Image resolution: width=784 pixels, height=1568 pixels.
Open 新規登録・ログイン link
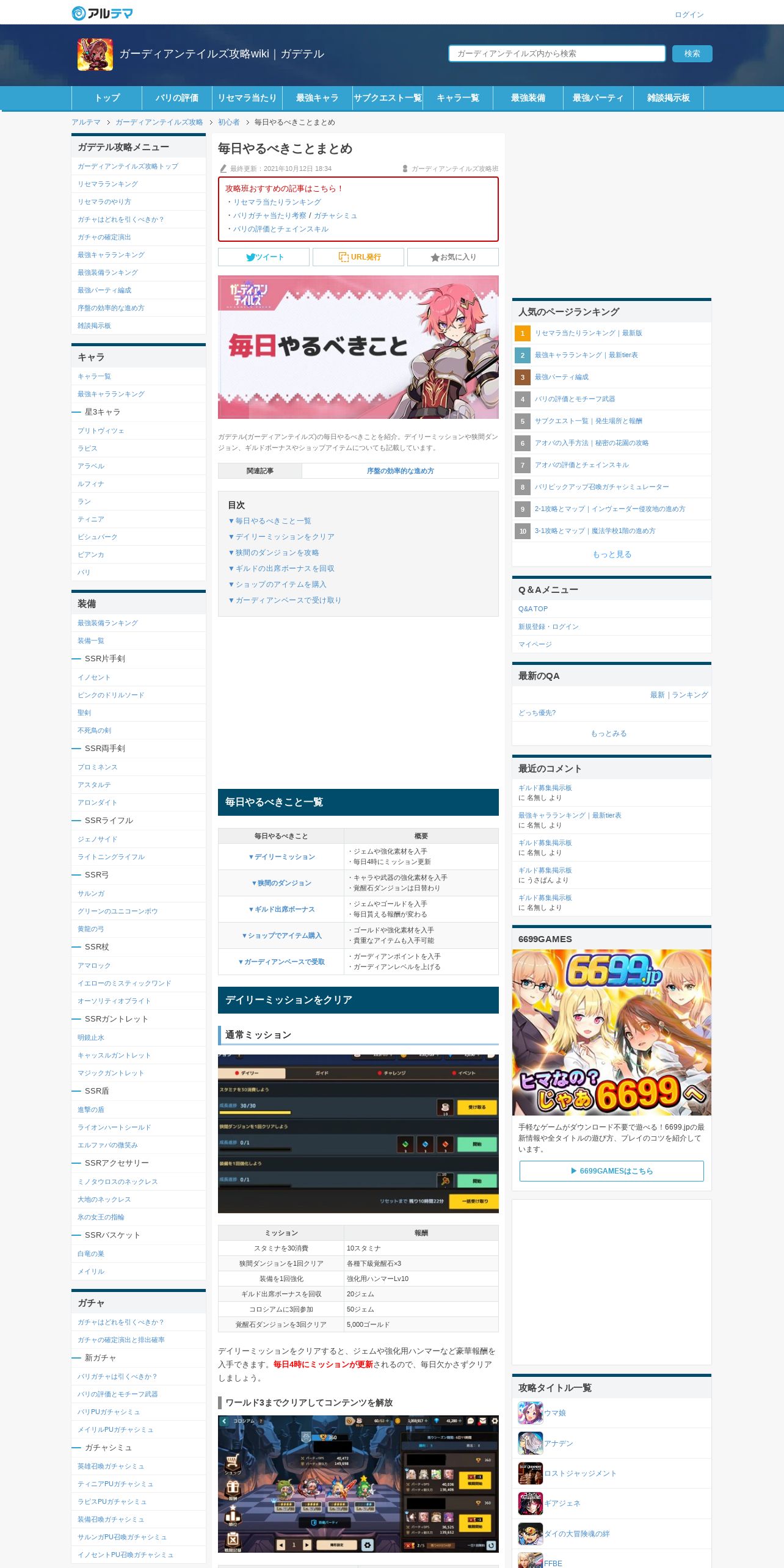pos(548,626)
